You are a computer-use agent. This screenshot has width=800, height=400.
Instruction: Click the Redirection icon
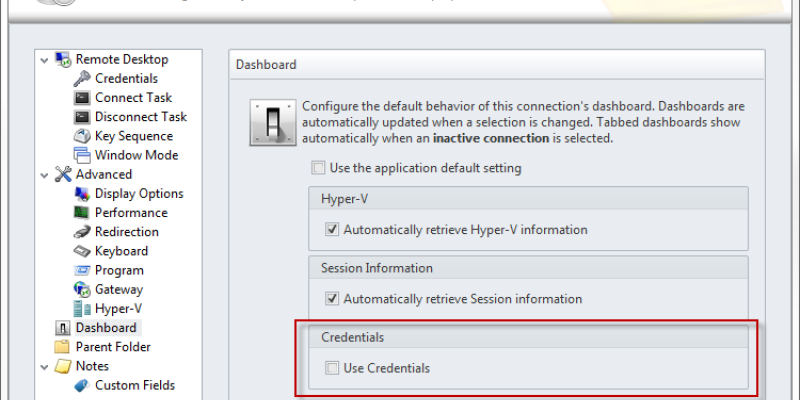coord(82,232)
